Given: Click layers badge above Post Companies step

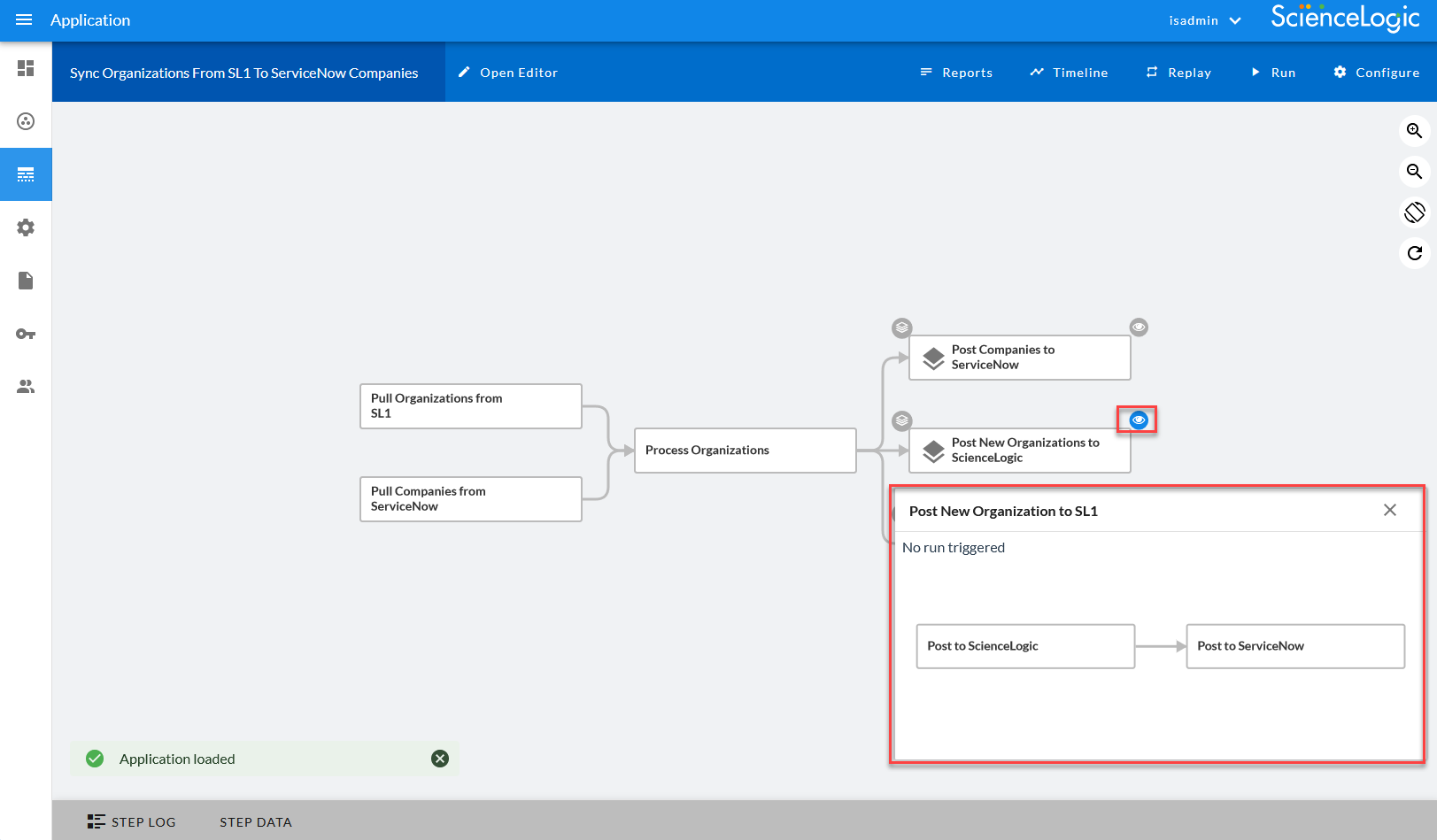Looking at the screenshot, I should (x=901, y=328).
